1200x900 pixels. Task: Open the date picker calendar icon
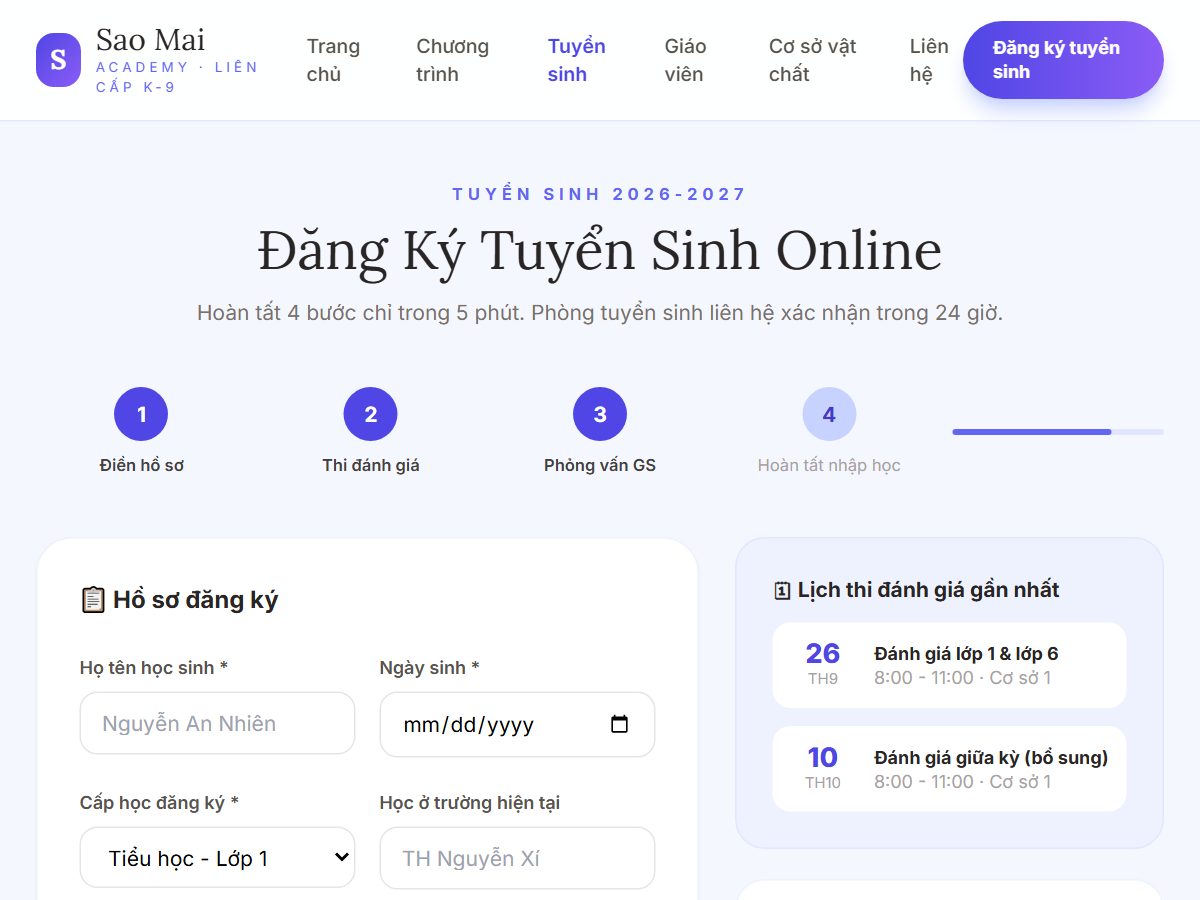pyautogui.click(x=619, y=724)
